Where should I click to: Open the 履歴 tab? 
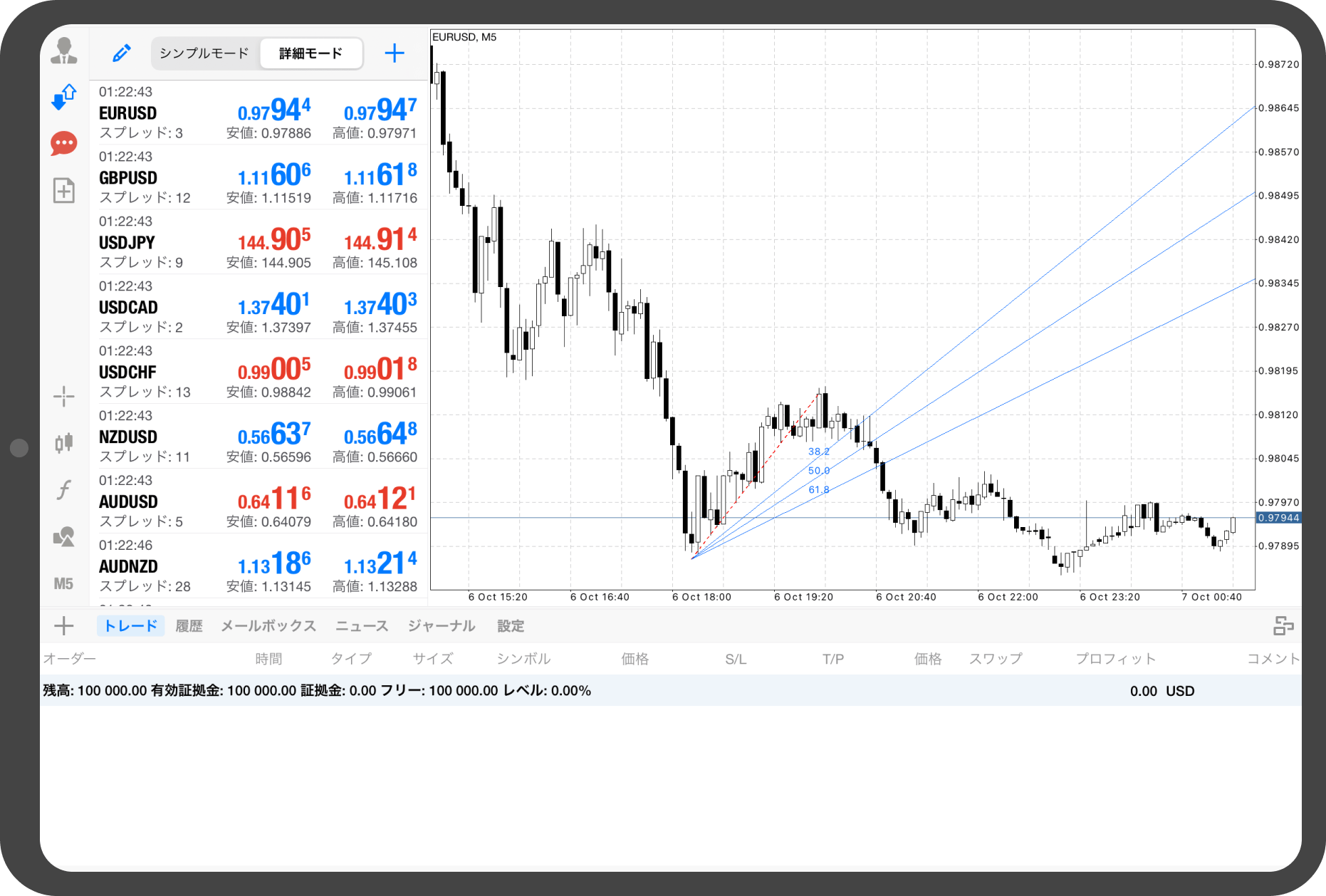click(x=189, y=626)
